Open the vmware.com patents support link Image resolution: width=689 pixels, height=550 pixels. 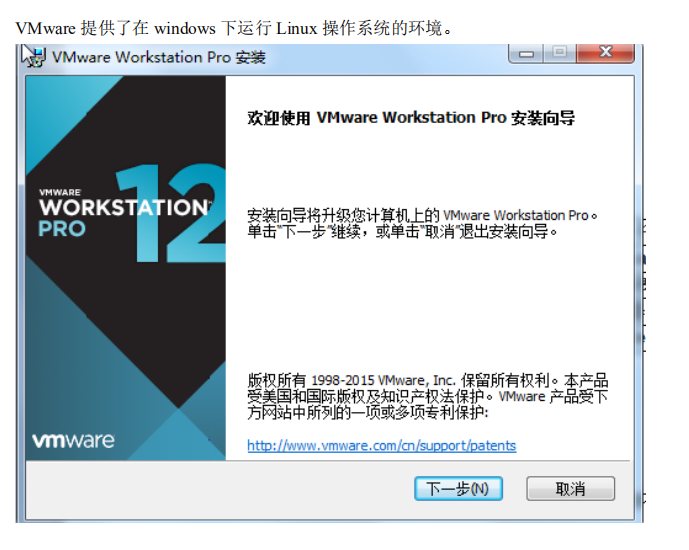(x=381, y=445)
